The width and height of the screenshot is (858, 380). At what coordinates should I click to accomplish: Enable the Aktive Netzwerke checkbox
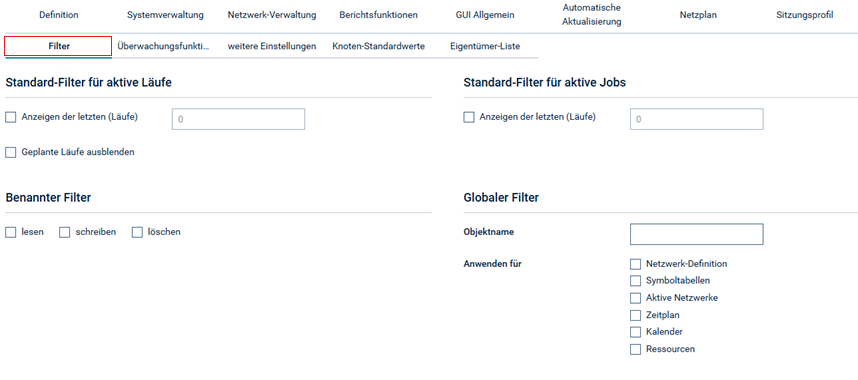pyautogui.click(x=635, y=298)
